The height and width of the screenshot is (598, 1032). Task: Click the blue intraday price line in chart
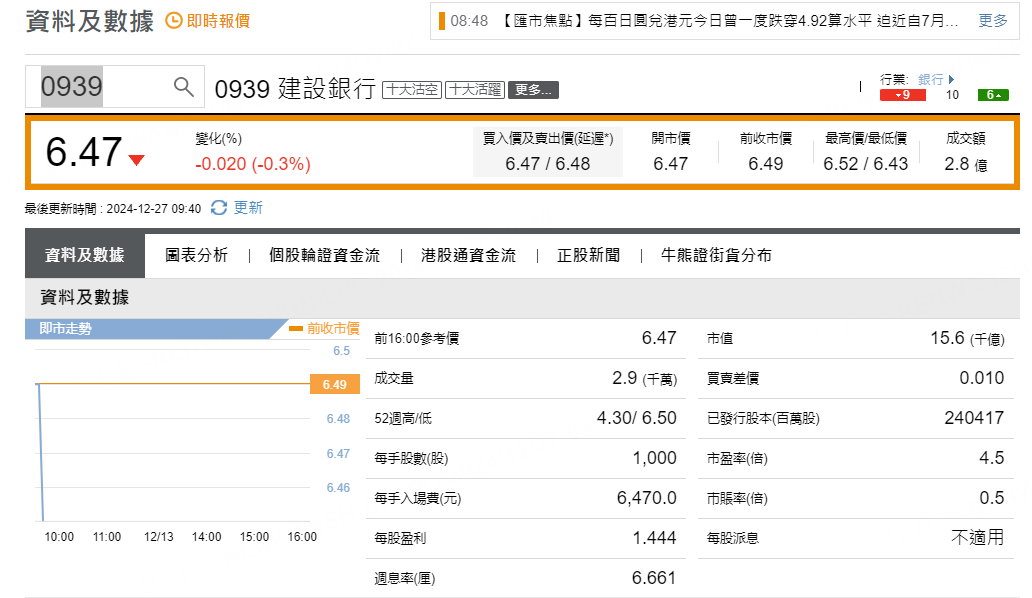(41, 453)
